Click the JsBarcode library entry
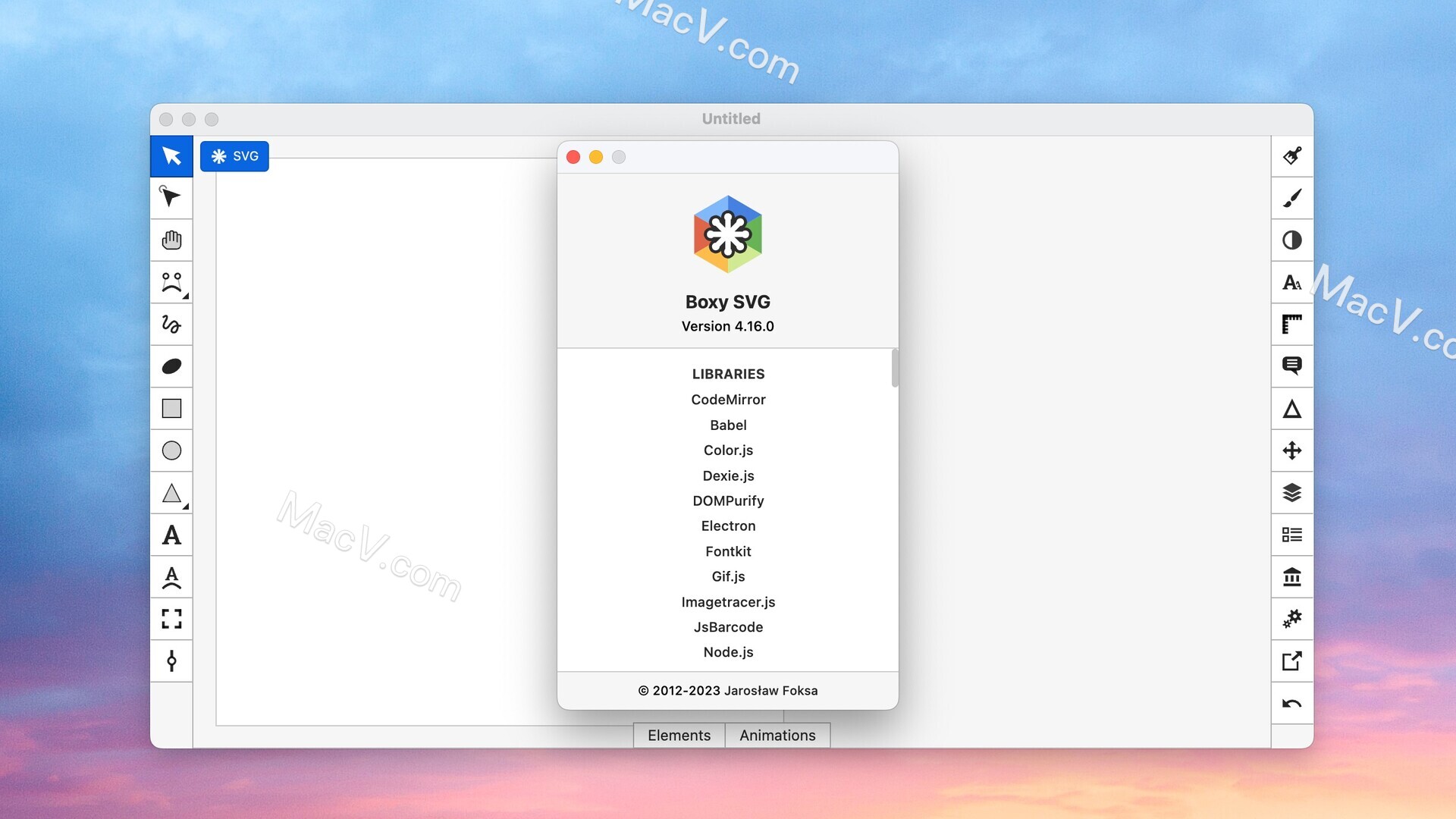Image resolution: width=1456 pixels, height=819 pixels. [728, 627]
